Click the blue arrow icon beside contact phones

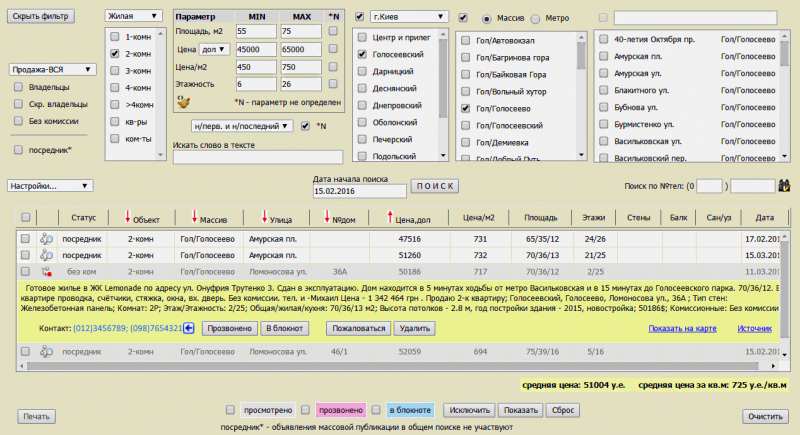click(x=188, y=328)
